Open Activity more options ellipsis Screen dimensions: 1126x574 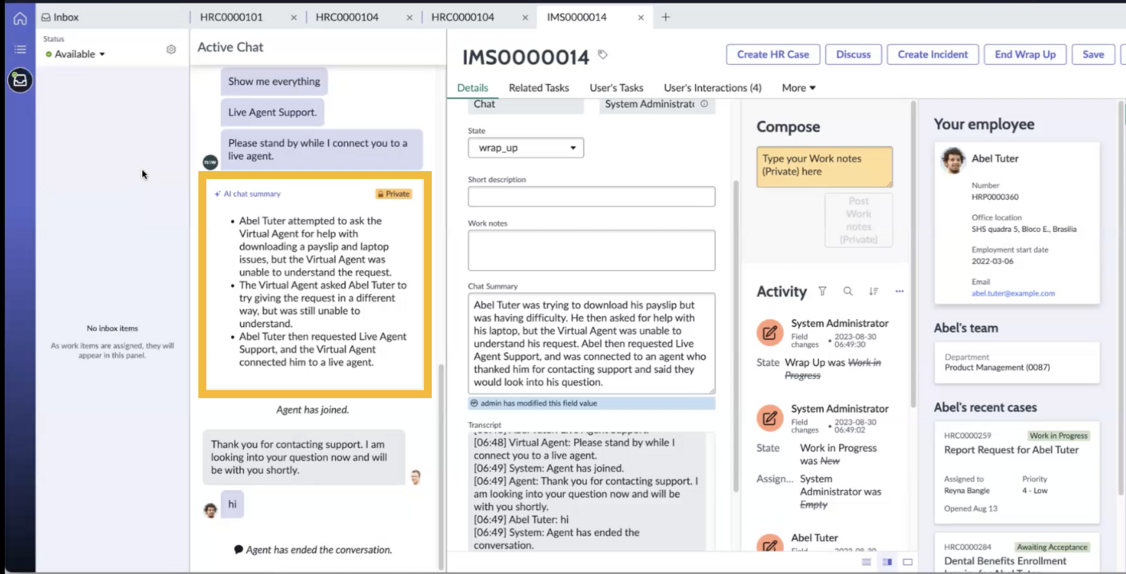899,291
